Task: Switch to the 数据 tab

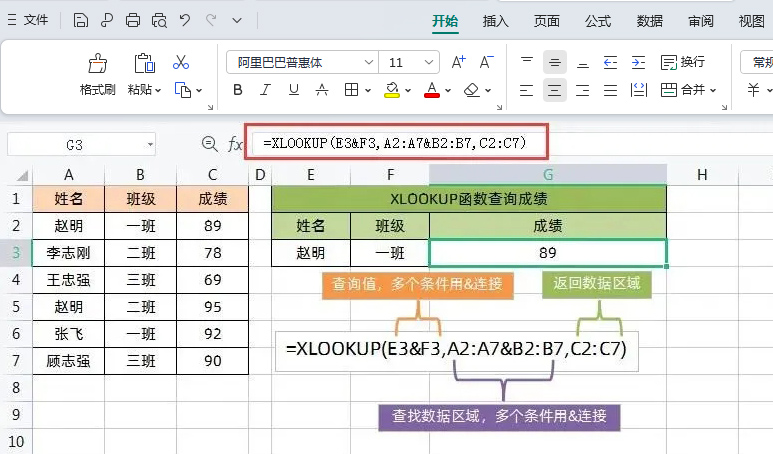Action: click(x=649, y=21)
